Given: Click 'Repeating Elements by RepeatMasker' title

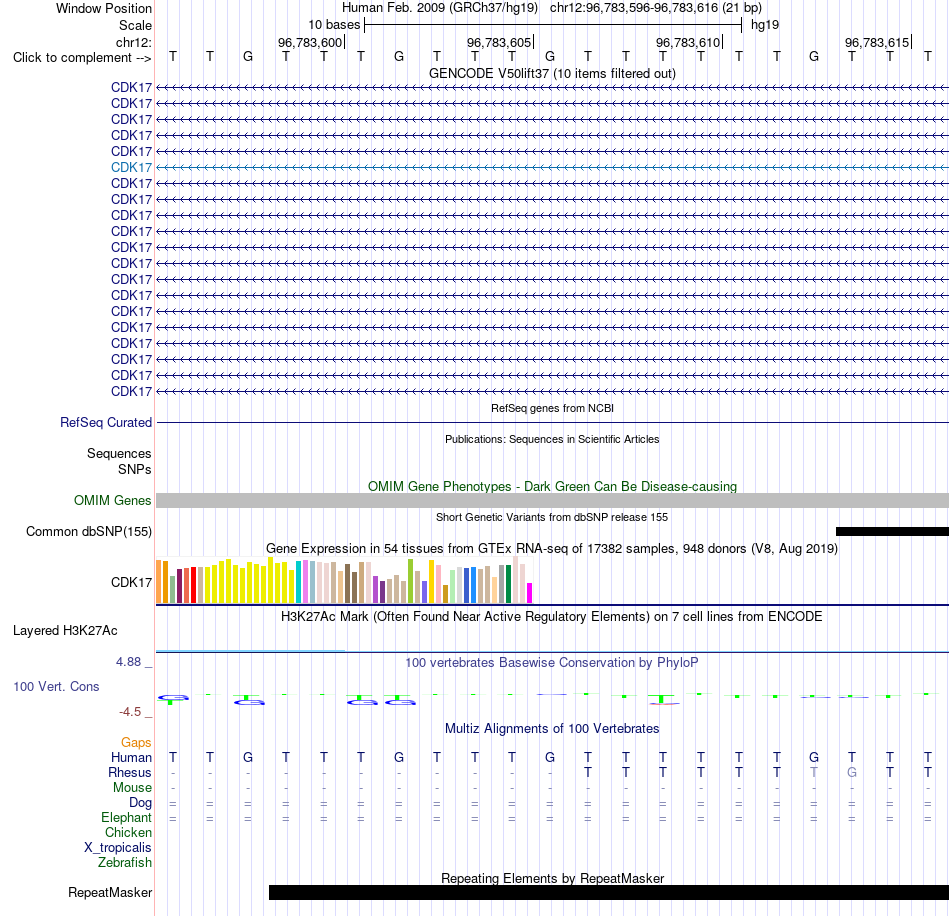Looking at the screenshot, I should coord(552,878).
